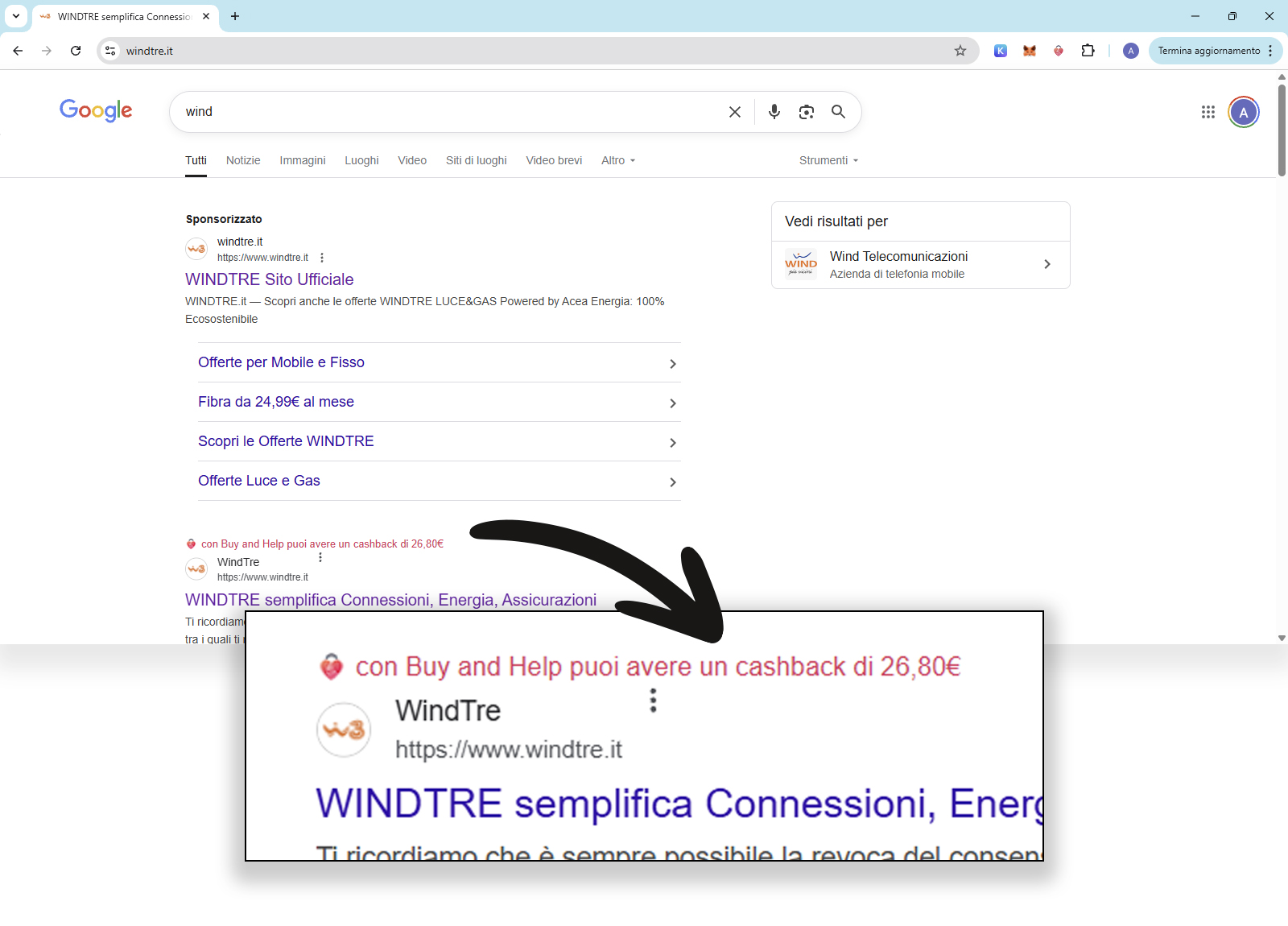Click the page vertical scrollbar thumb
Image resolution: width=1288 pixels, height=926 pixels.
[x=1282, y=129]
